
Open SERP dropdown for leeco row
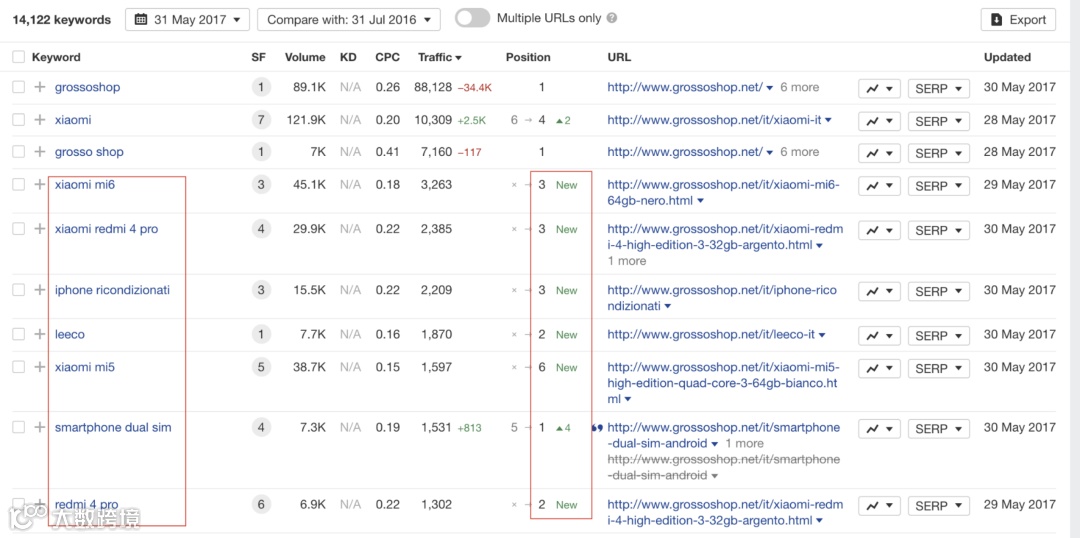[x=939, y=335]
